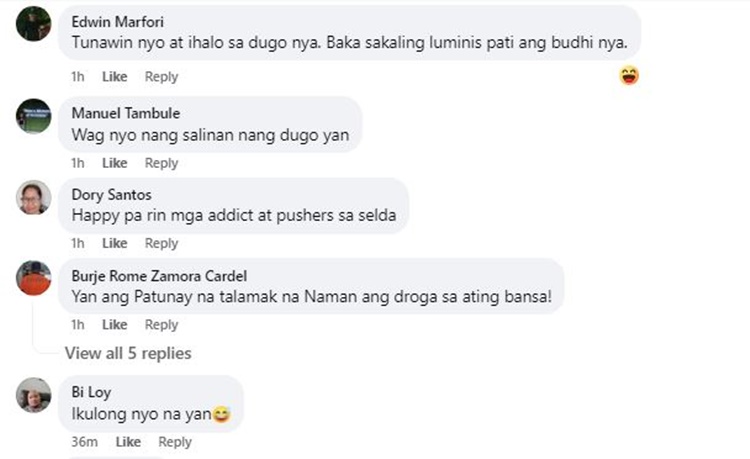750x459 pixels.
Task: Open Edwin Marfori's profile picture
Action: tap(33, 24)
